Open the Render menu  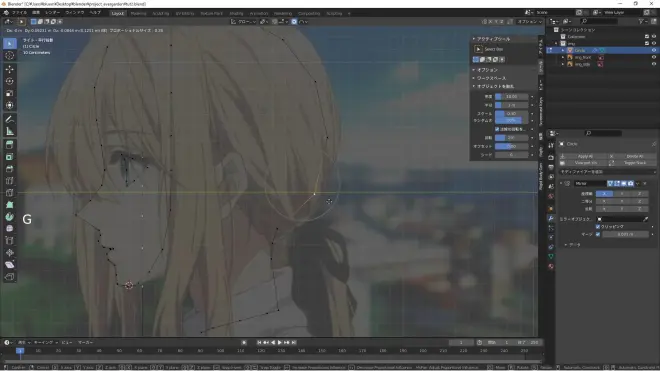point(53,13)
